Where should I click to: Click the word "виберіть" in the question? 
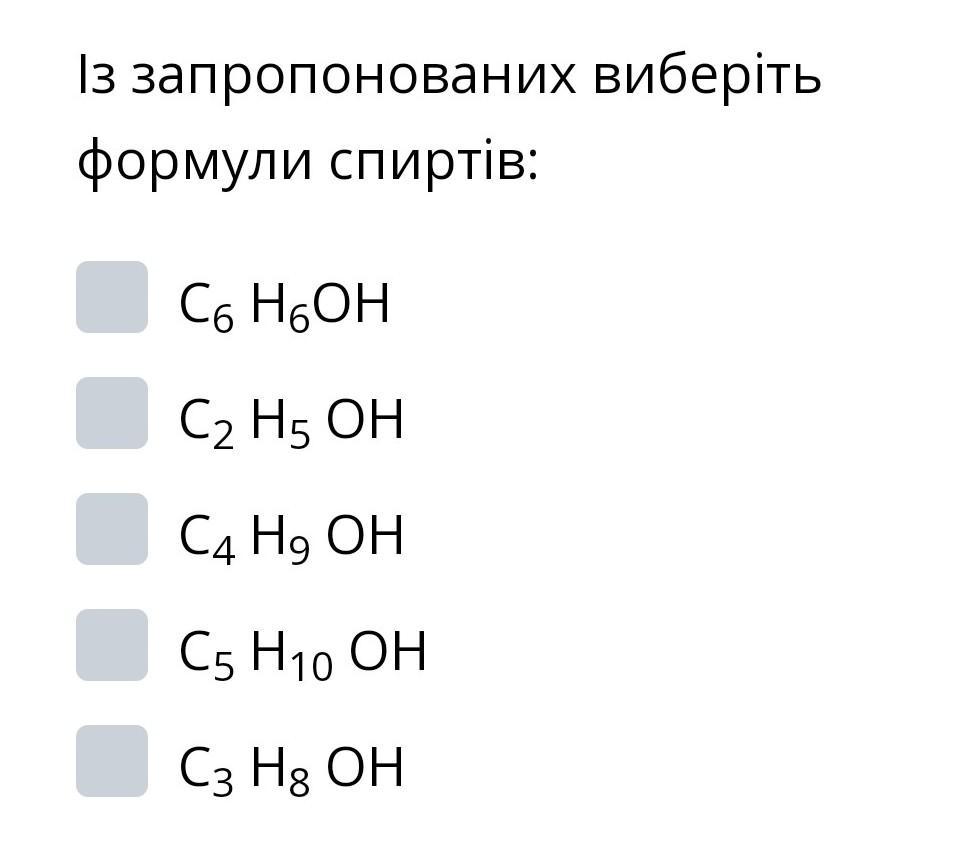(x=706, y=76)
